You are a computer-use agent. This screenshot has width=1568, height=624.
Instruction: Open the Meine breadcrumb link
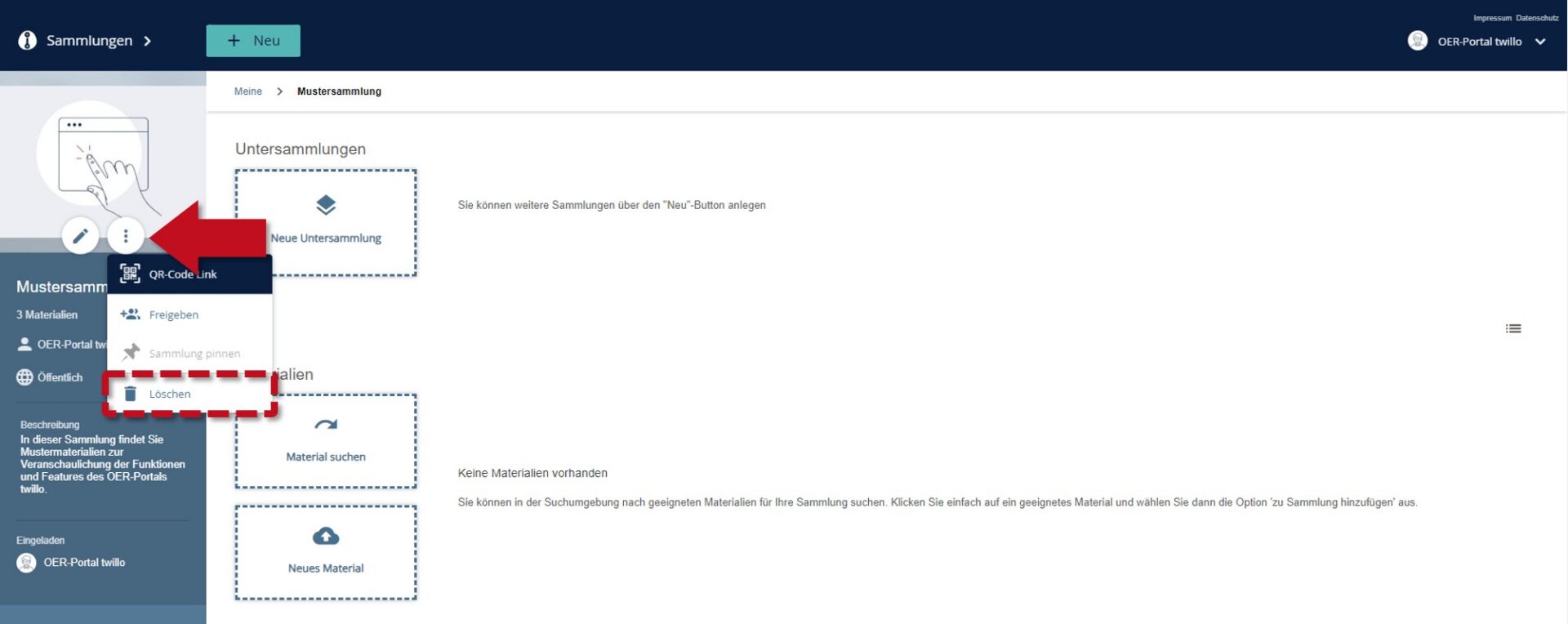click(x=248, y=91)
